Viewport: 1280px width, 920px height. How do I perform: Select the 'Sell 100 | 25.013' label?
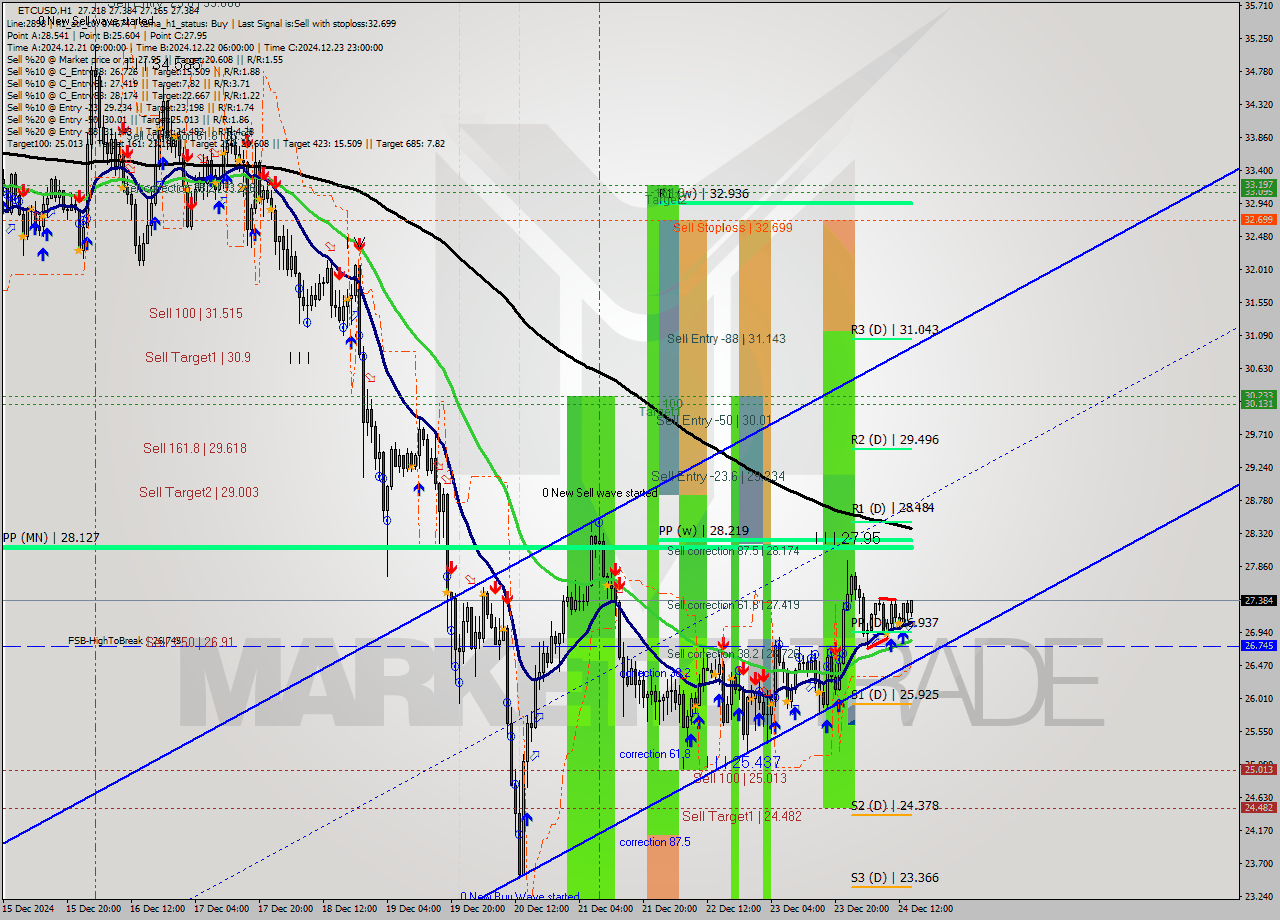click(x=740, y=778)
